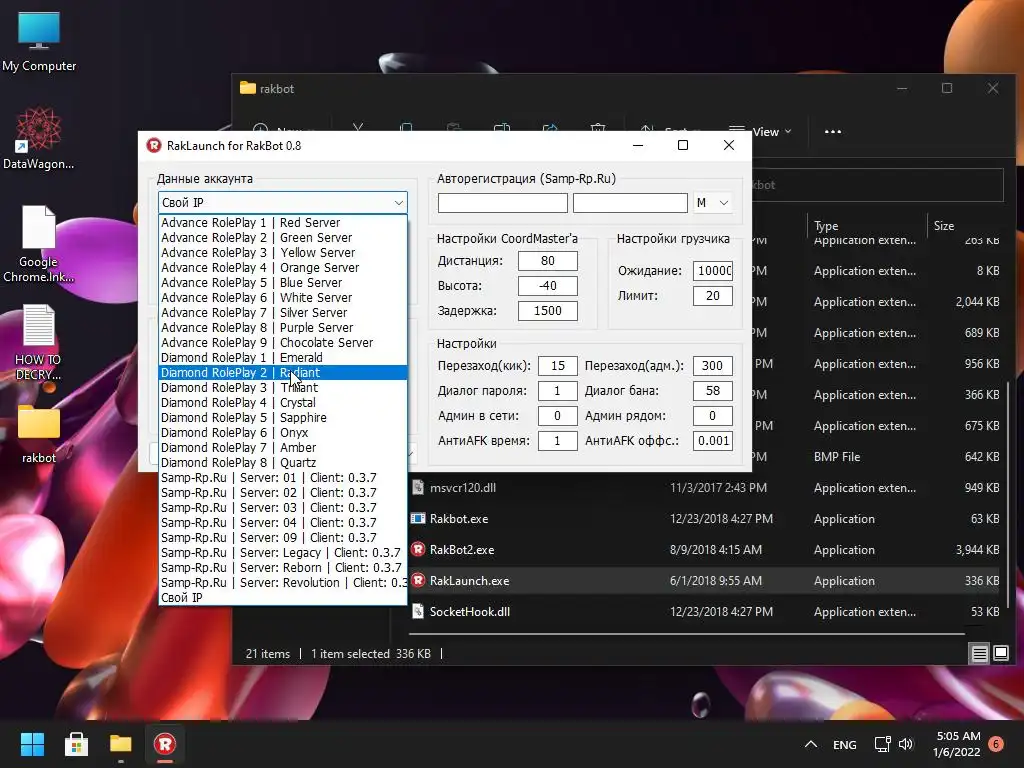Choose Advance RolePlay 5 | Blue Server
The image size is (1024, 768).
click(x=283, y=283)
